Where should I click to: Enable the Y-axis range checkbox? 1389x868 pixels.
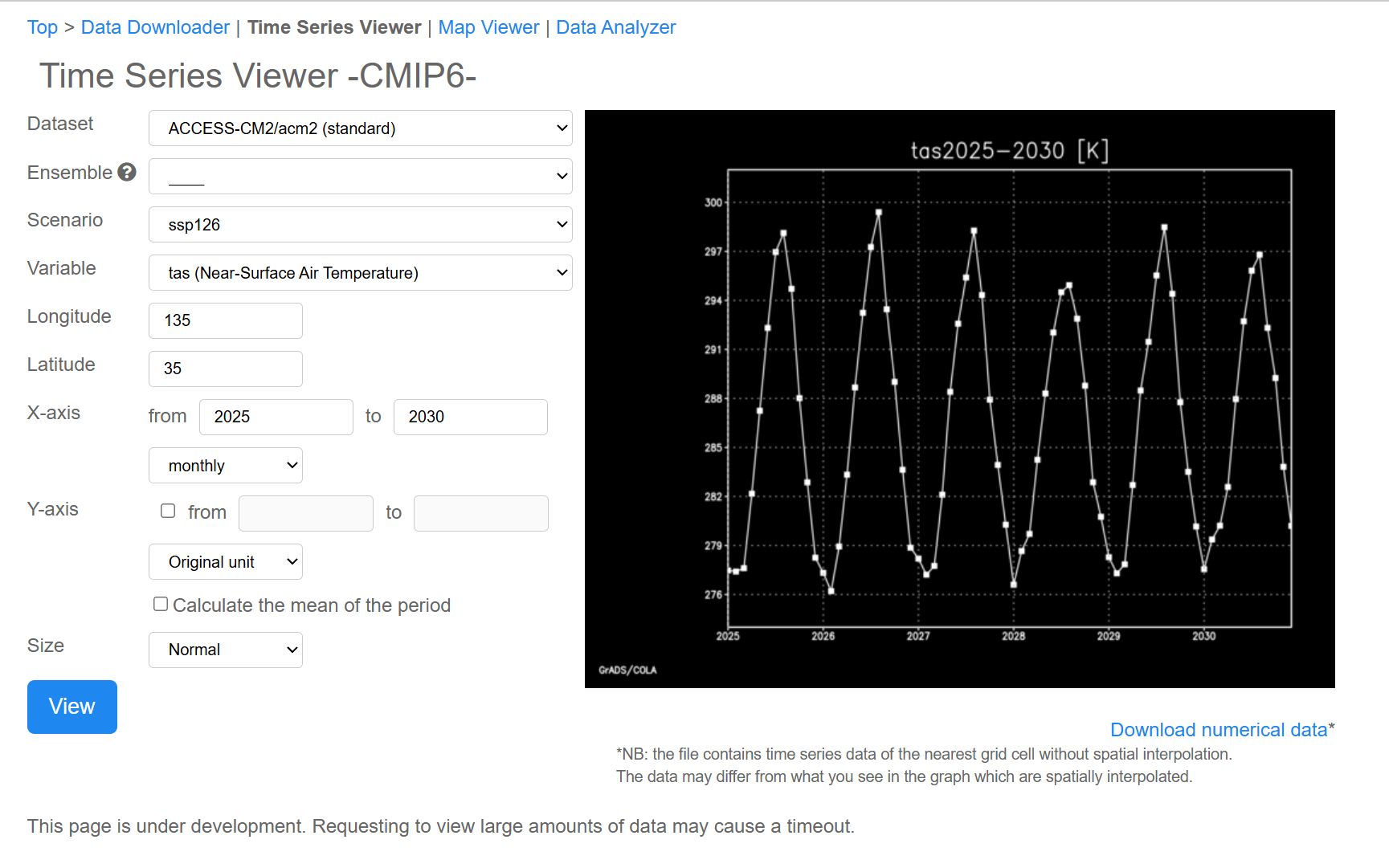pos(168,511)
